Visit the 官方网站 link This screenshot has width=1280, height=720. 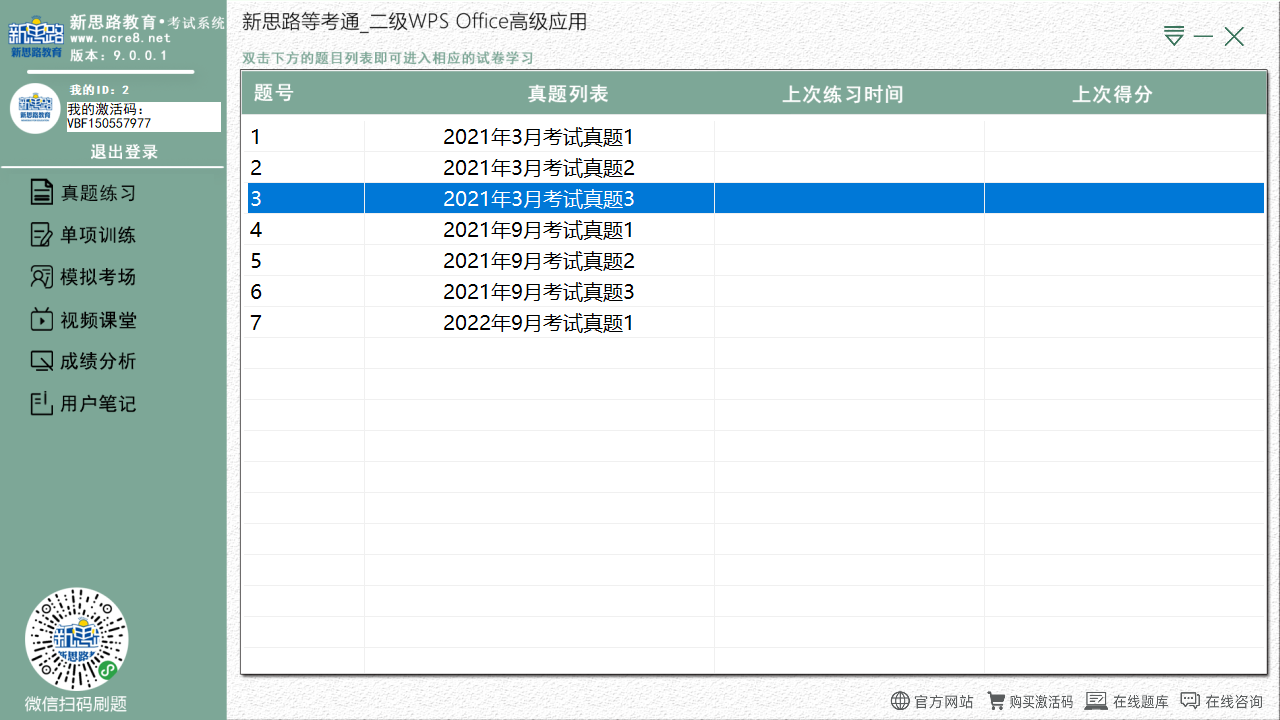pyautogui.click(x=944, y=702)
